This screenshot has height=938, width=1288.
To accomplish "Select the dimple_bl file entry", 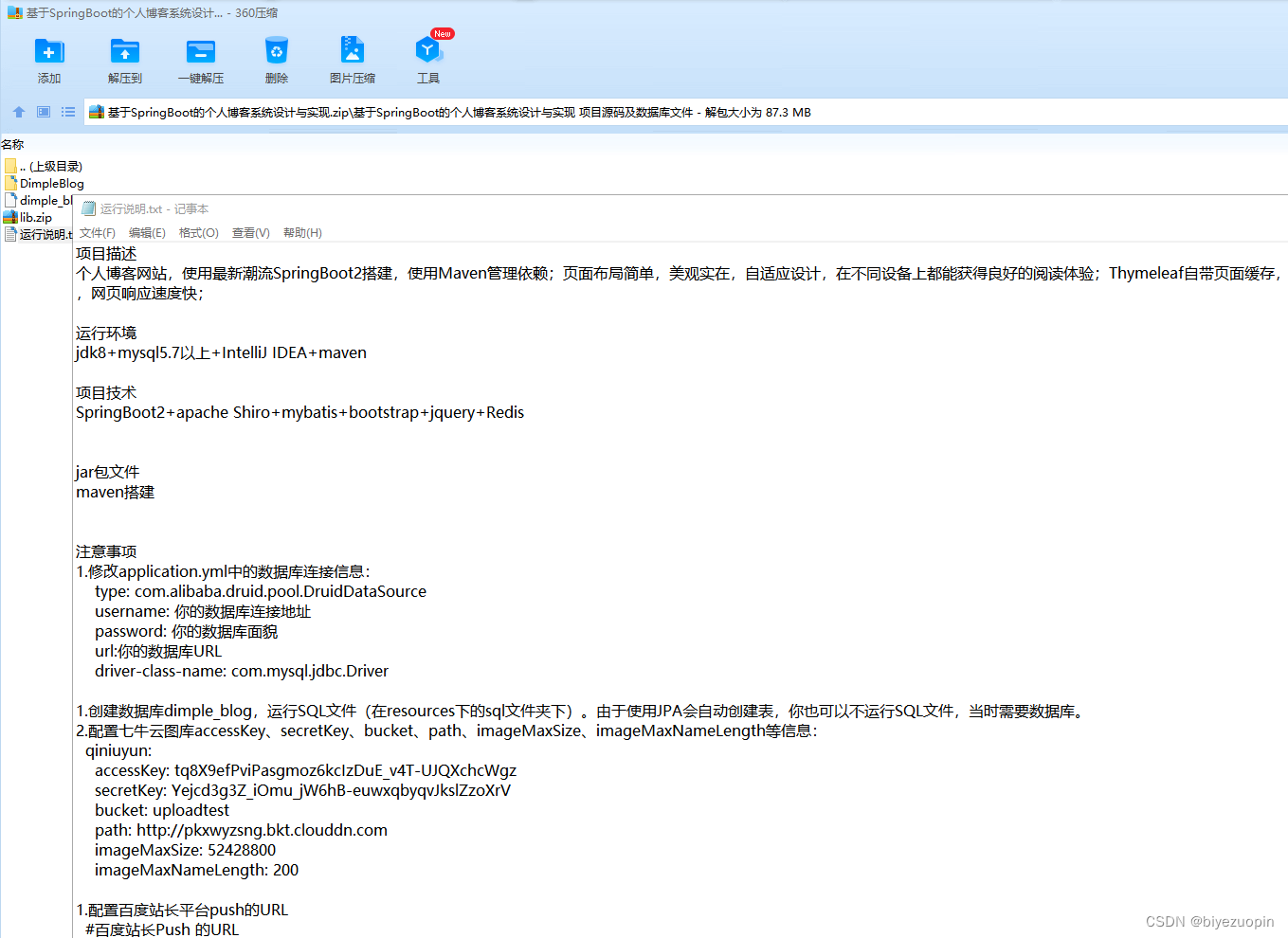I will 38,200.
